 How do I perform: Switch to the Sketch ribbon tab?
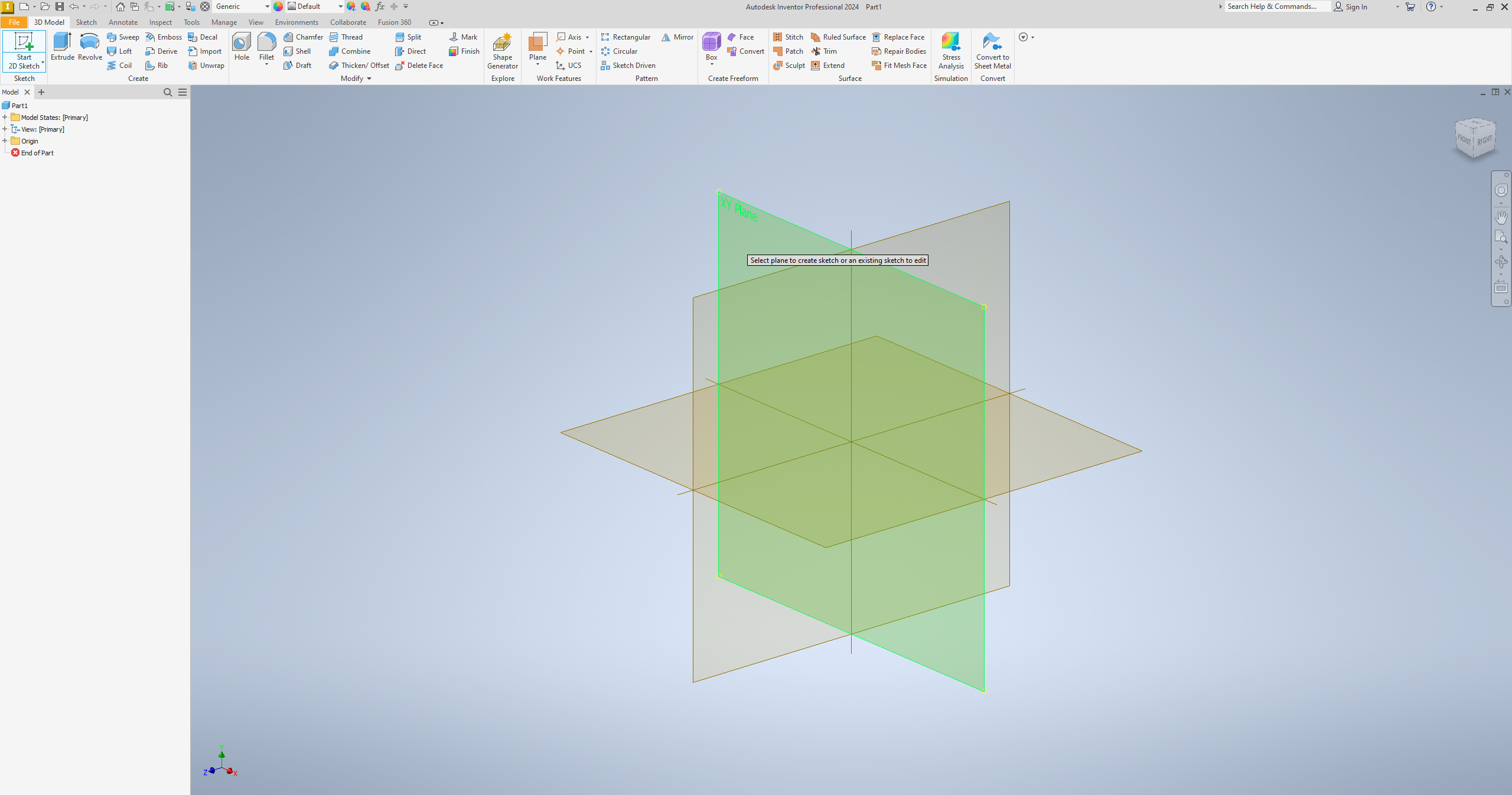tap(86, 22)
